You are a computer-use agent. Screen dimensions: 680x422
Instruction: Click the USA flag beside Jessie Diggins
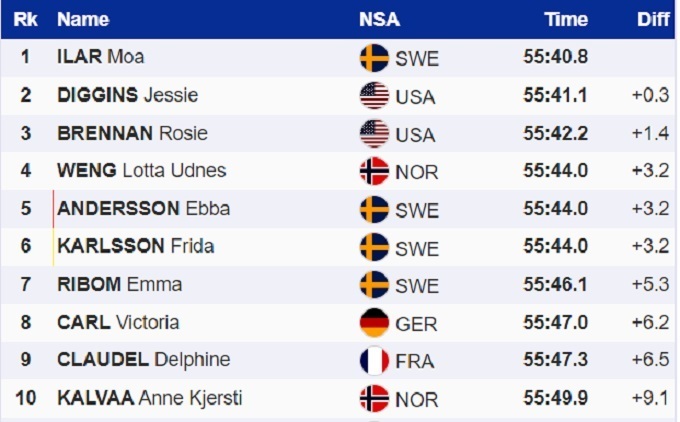click(374, 96)
